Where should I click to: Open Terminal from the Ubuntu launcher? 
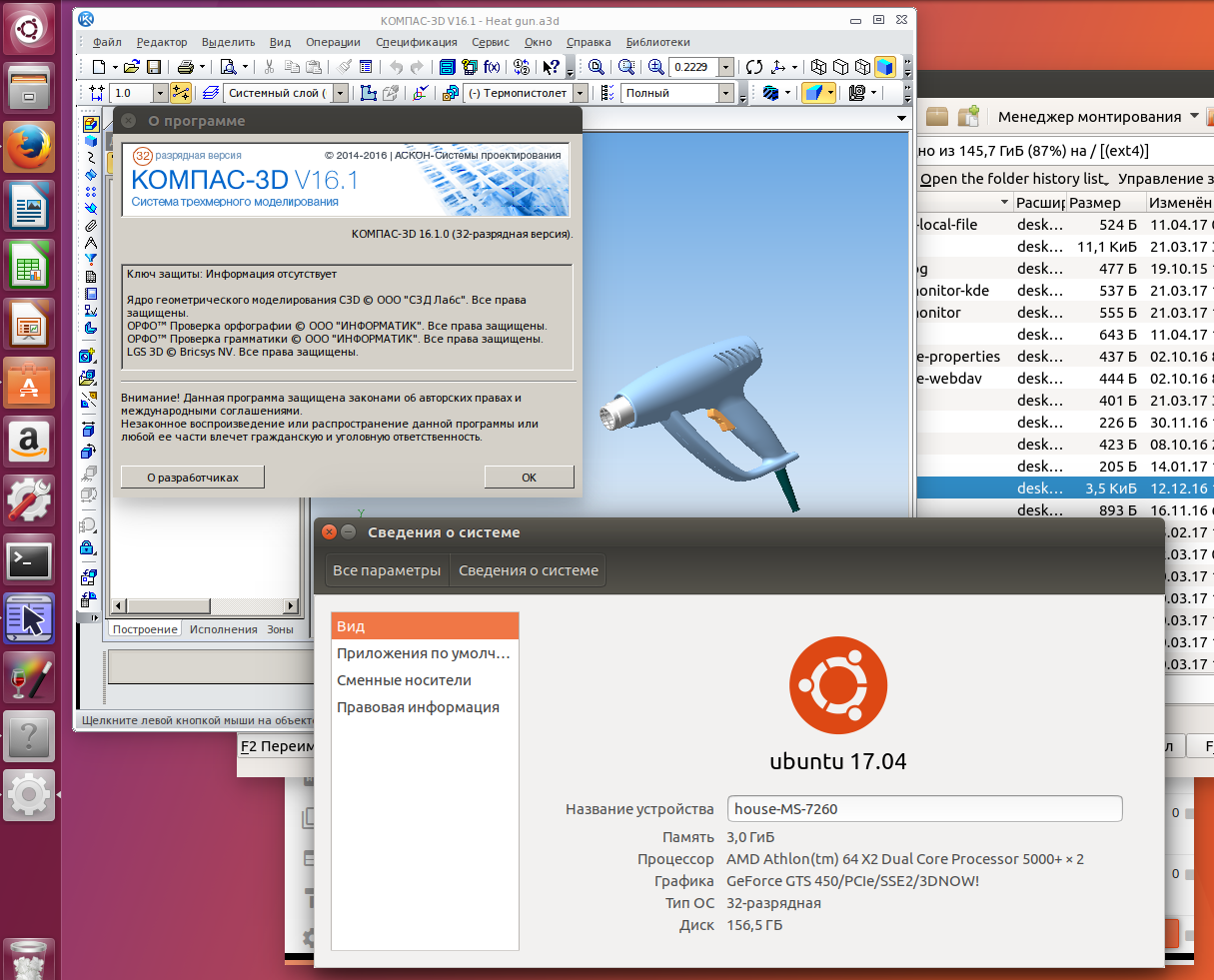click(x=29, y=559)
